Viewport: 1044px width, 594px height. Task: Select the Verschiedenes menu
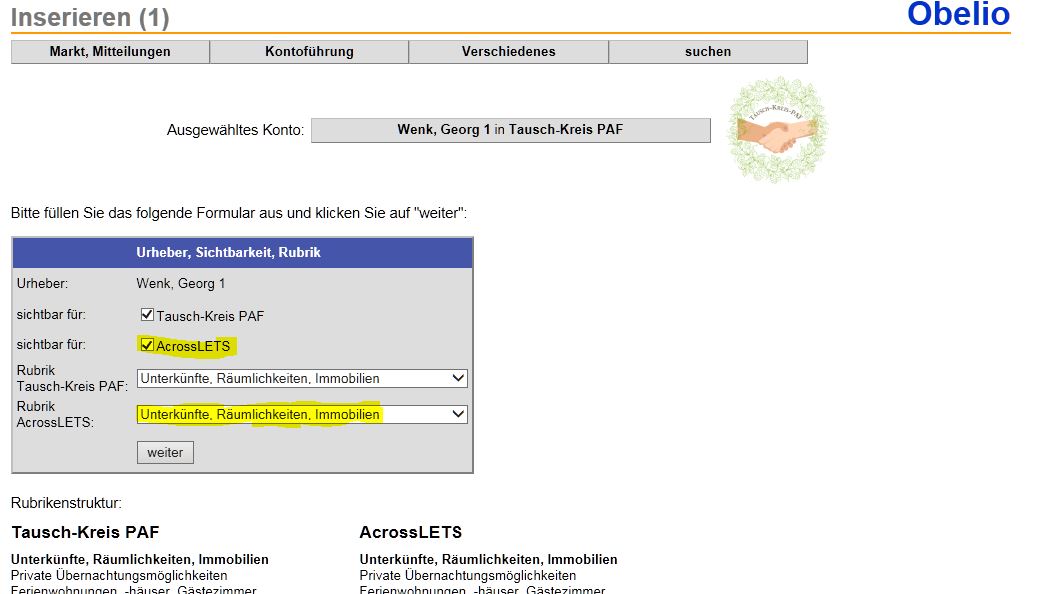[508, 52]
